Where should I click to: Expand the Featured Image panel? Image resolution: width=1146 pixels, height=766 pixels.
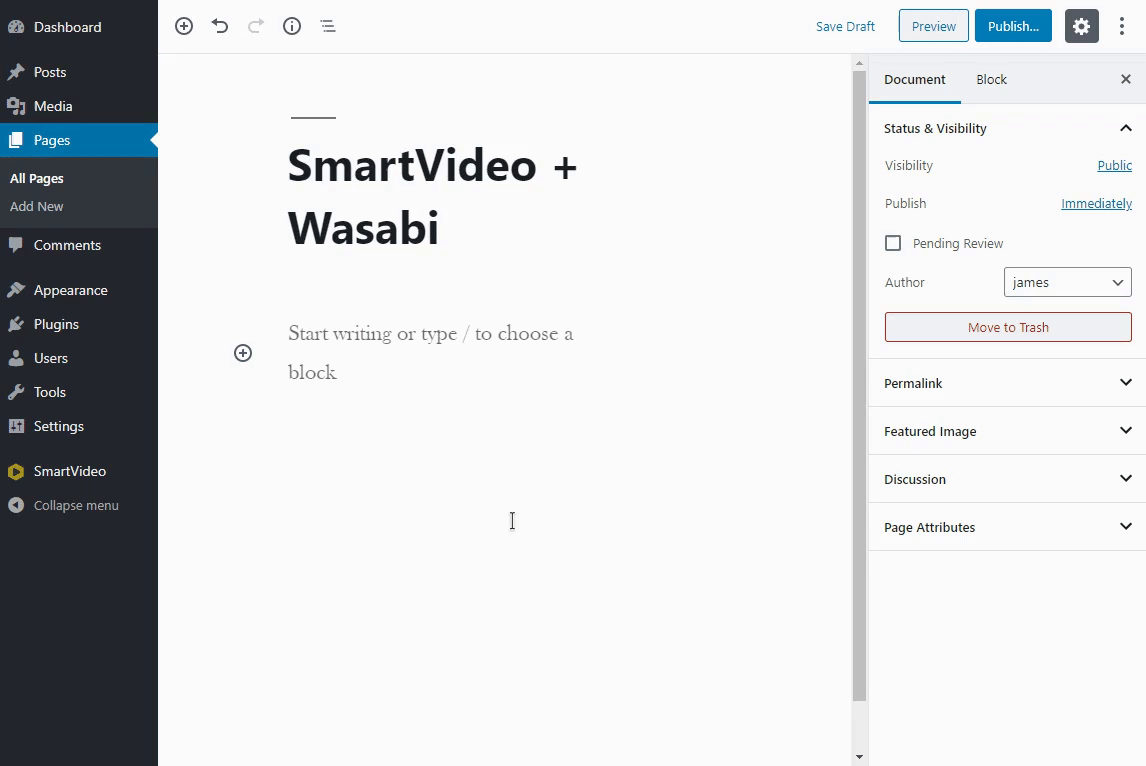[1007, 431]
